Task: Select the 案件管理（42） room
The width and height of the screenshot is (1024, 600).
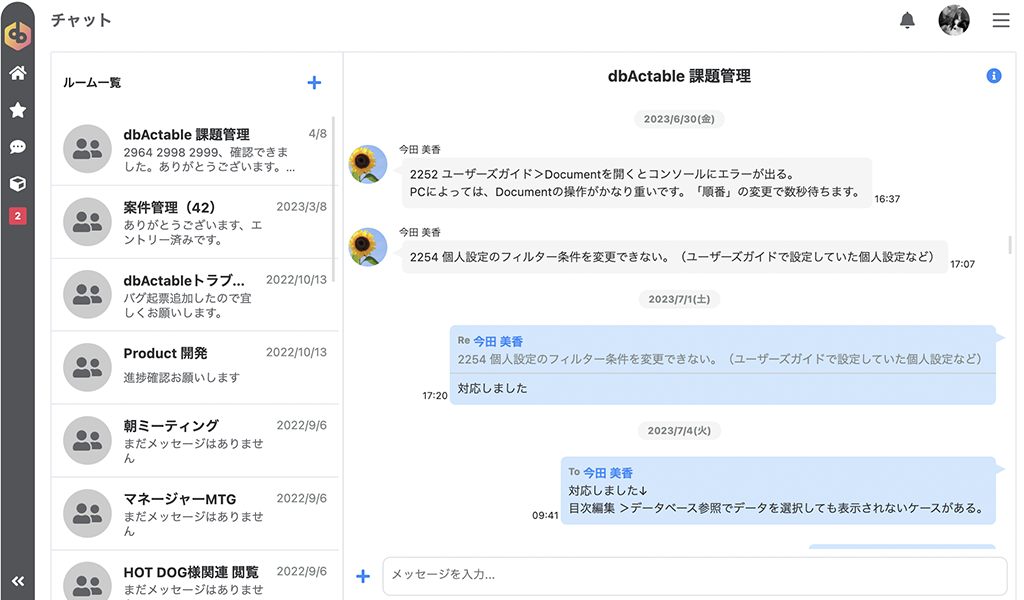Action: click(x=195, y=222)
